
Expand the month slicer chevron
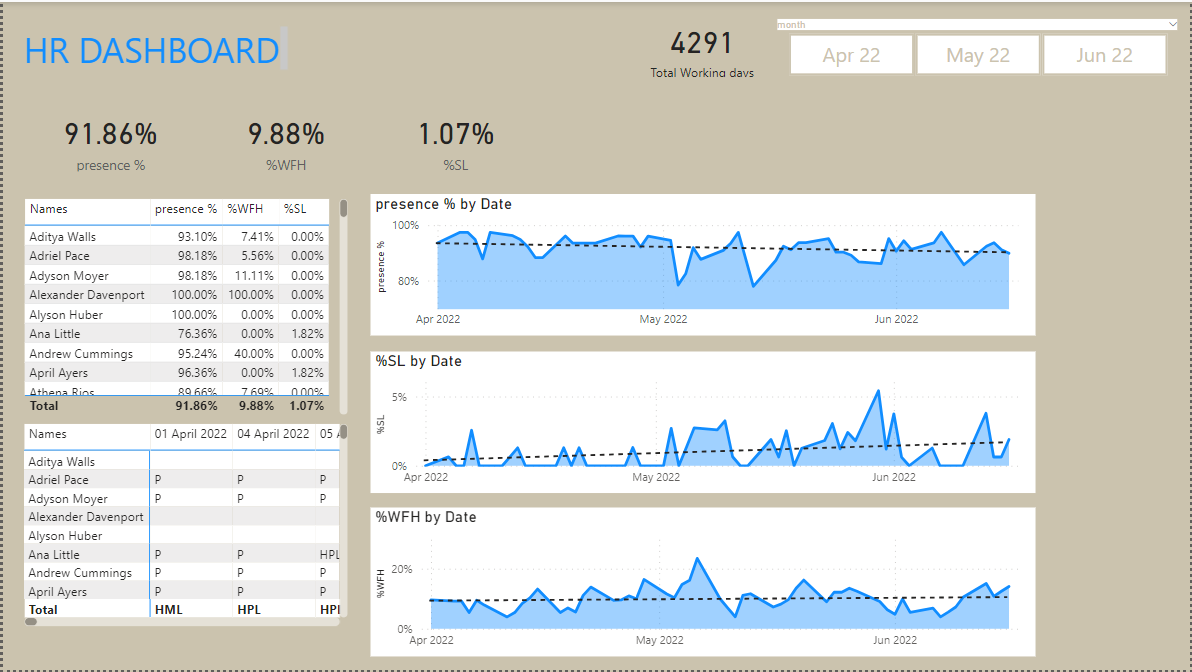pos(1171,23)
